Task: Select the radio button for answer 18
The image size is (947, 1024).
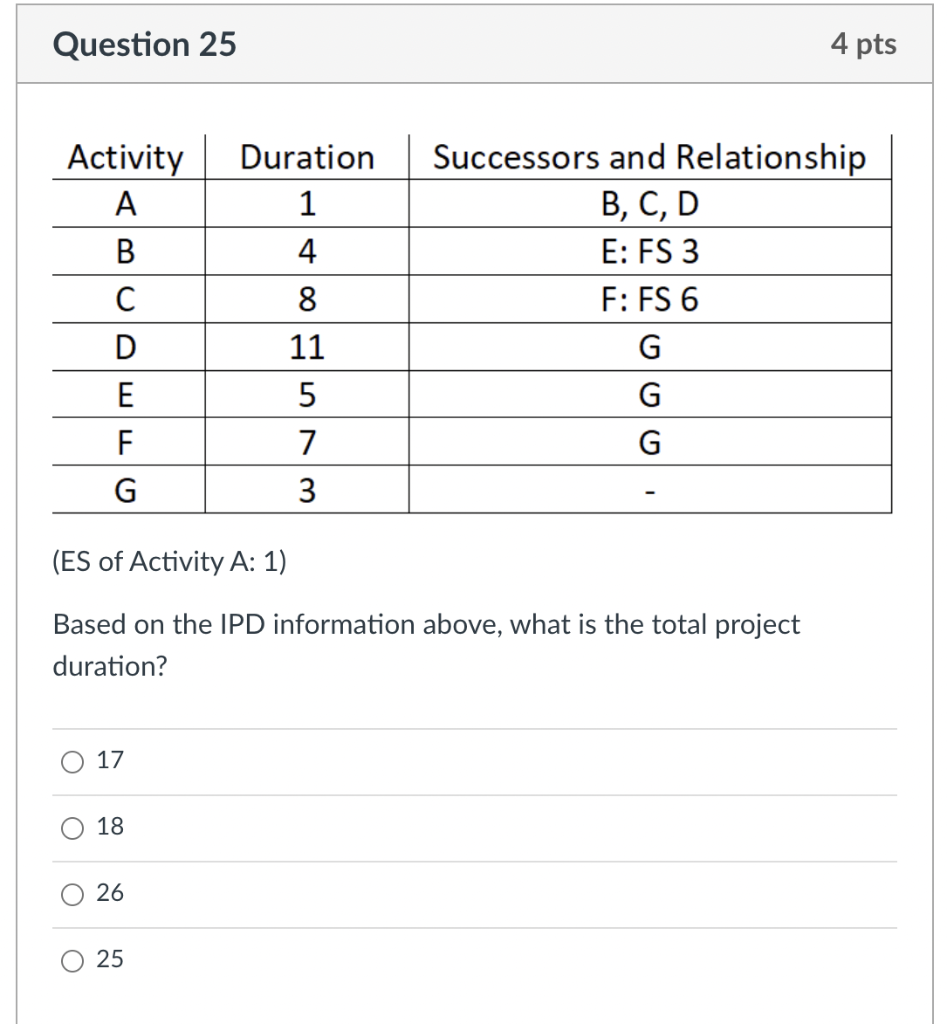Action: point(71,827)
